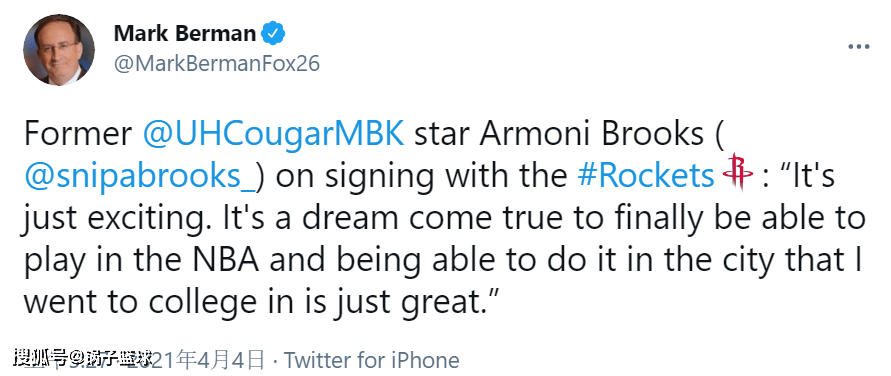Open the @snipabrooks_ mention
This screenshot has width=891, height=376.
tap(140, 177)
